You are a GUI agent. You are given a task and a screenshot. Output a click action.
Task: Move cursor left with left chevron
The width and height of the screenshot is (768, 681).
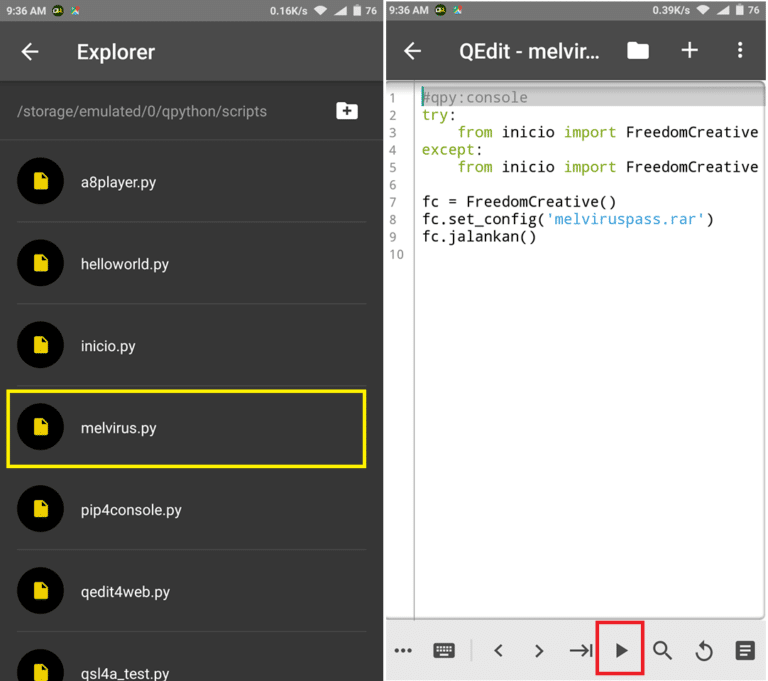(x=499, y=651)
